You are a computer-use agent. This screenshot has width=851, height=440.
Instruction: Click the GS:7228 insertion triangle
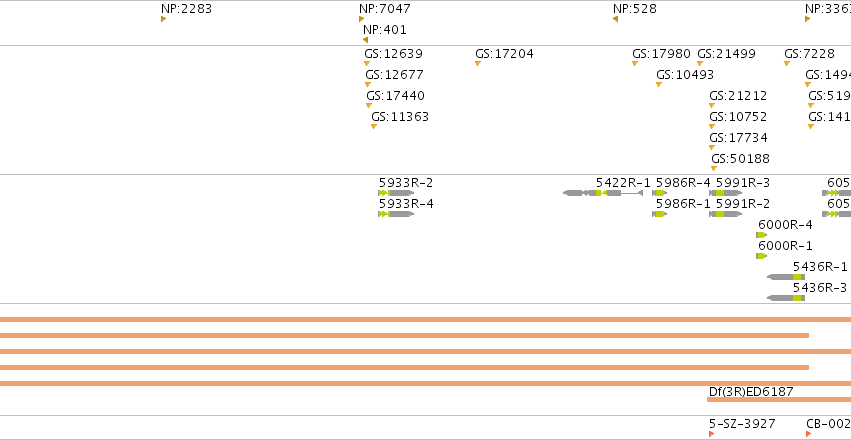787,63
